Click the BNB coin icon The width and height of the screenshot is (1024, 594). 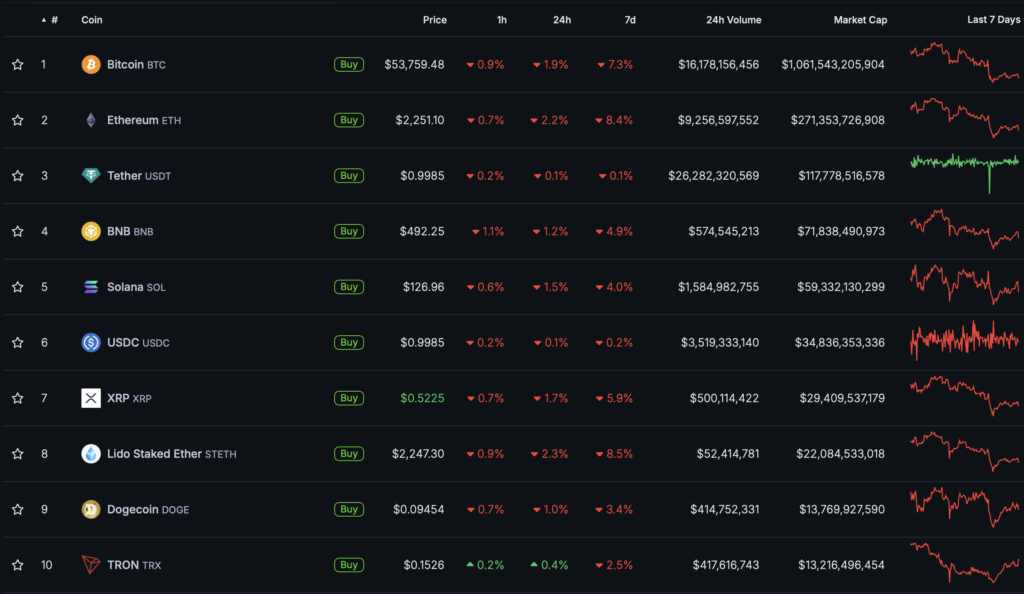pos(91,231)
